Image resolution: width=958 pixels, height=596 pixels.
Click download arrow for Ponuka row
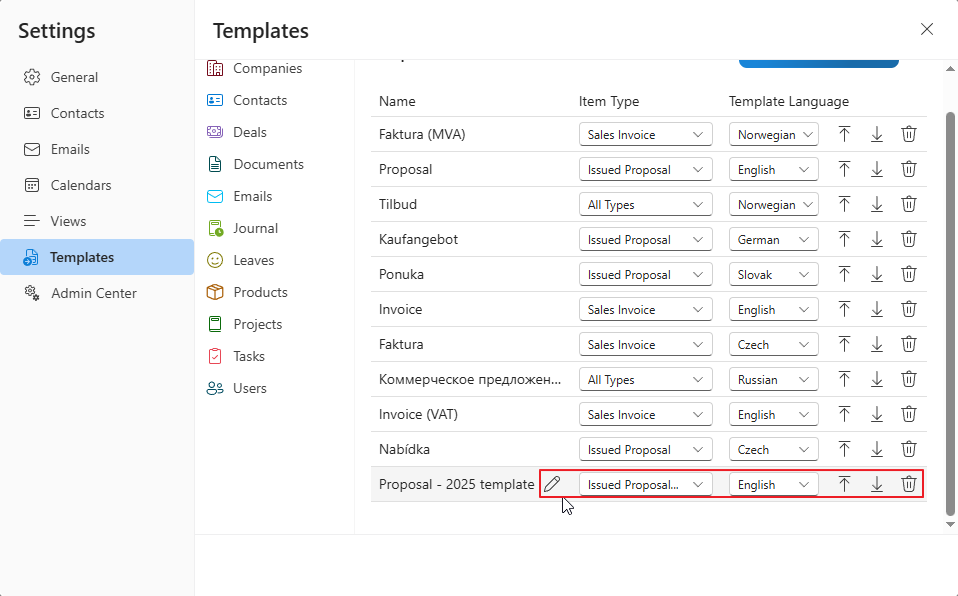[876, 274]
